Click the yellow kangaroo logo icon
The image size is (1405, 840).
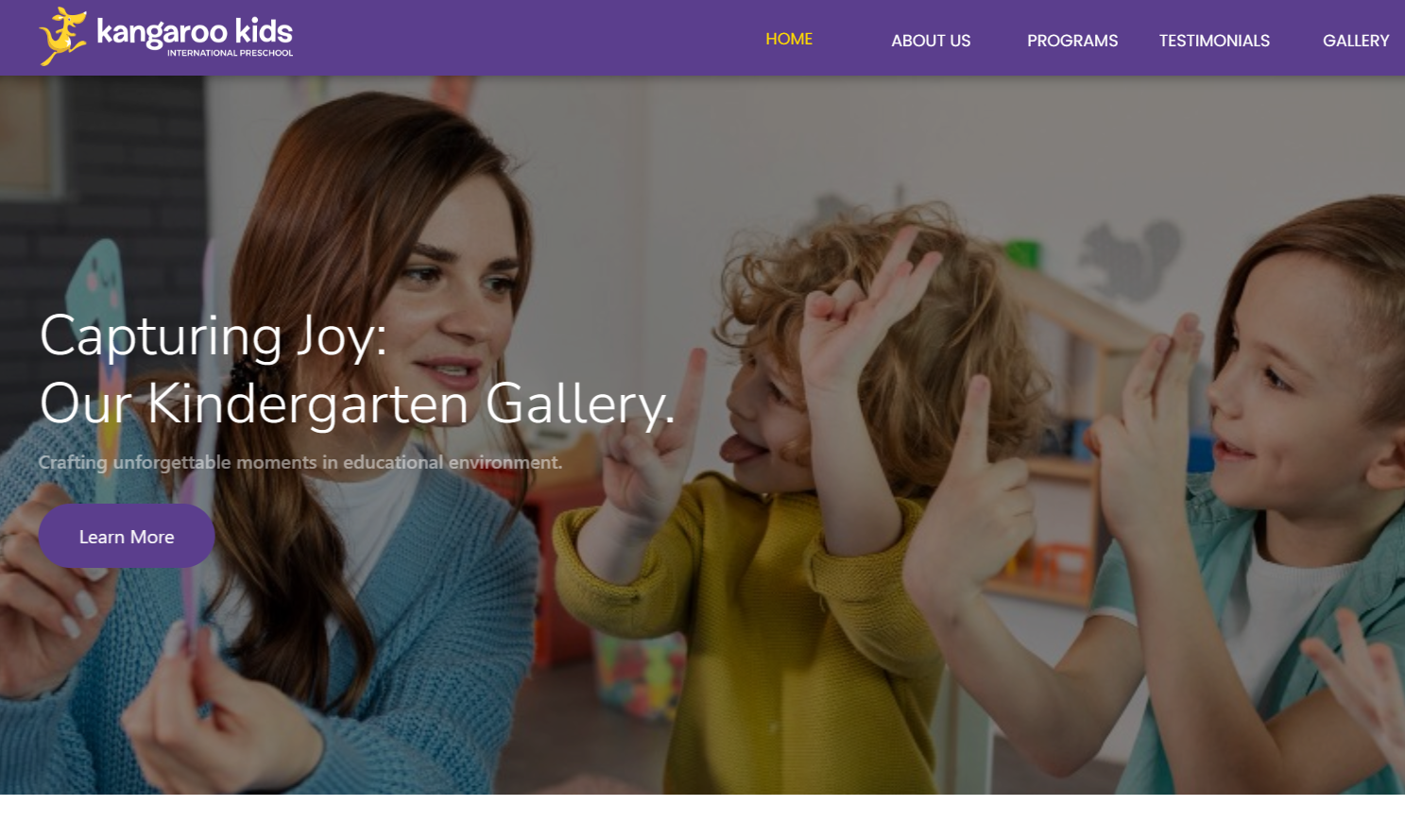pyautogui.click(x=62, y=37)
